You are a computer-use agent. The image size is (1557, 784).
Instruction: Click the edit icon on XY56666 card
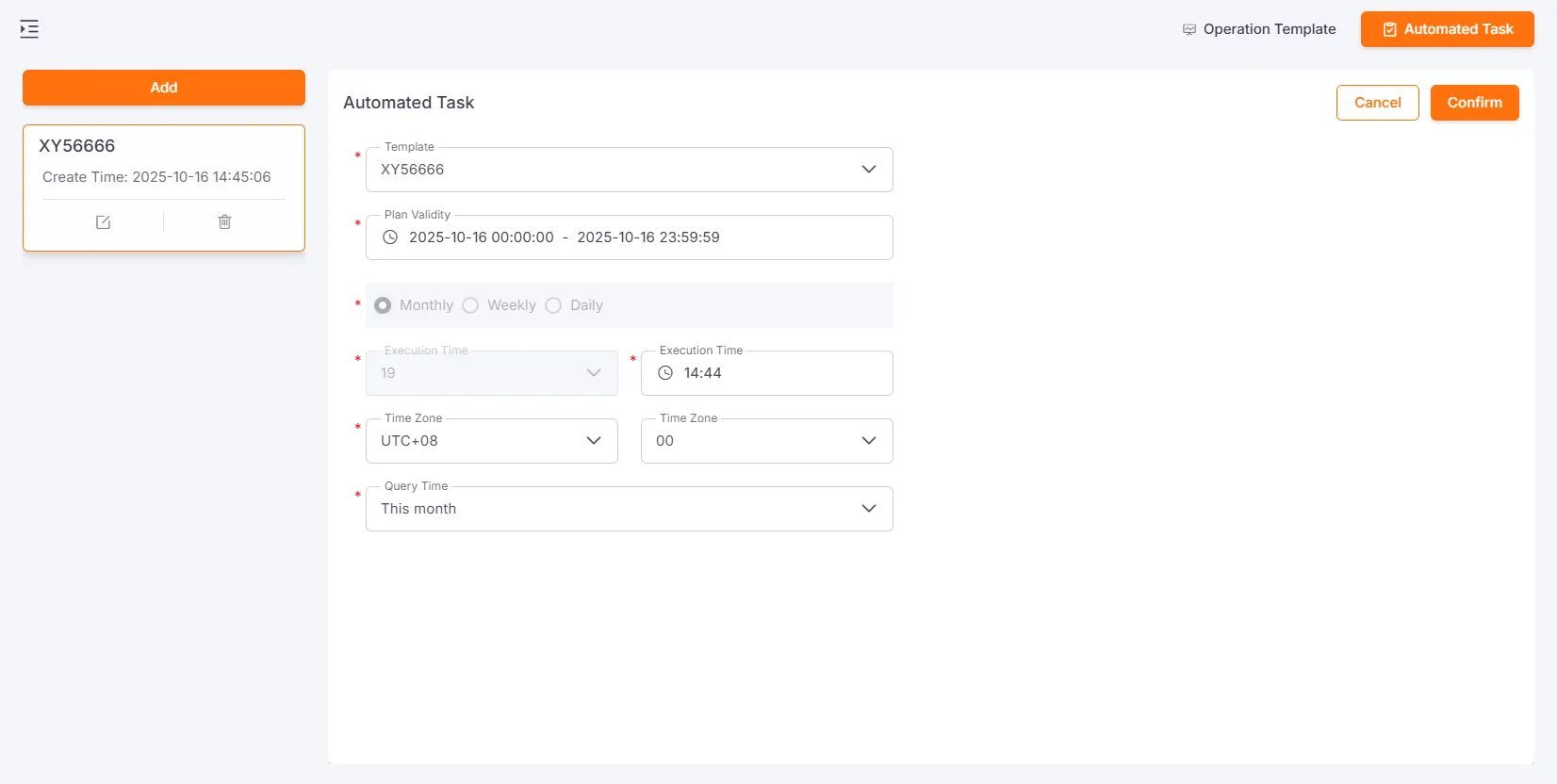point(104,222)
